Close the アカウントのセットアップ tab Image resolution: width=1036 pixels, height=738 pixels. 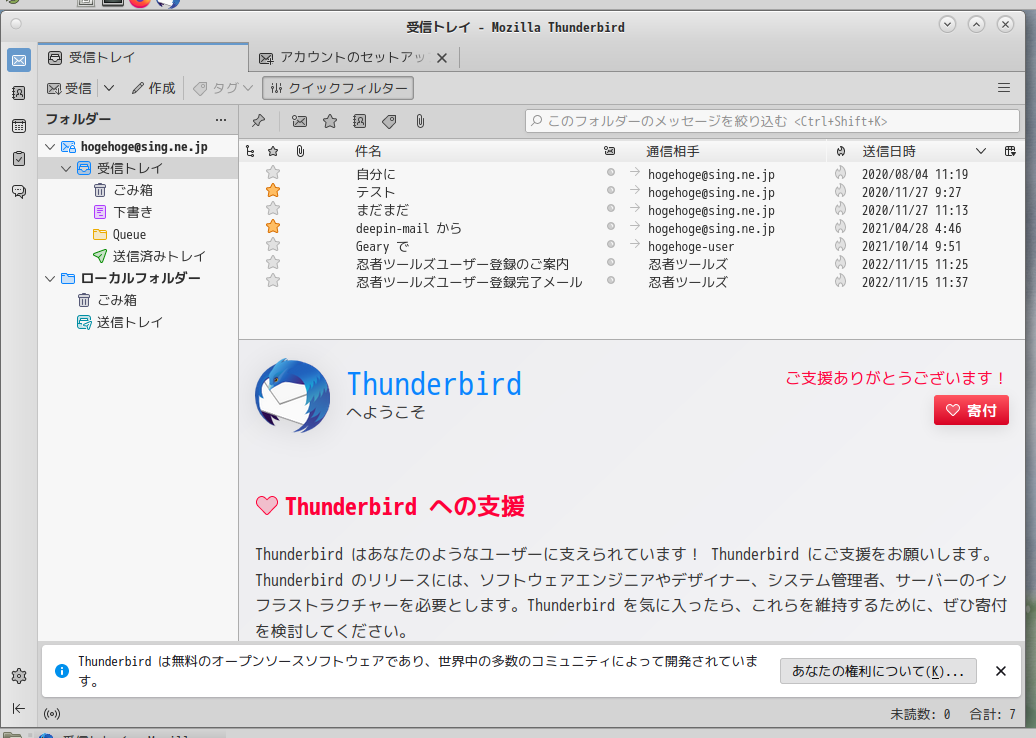click(x=442, y=58)
